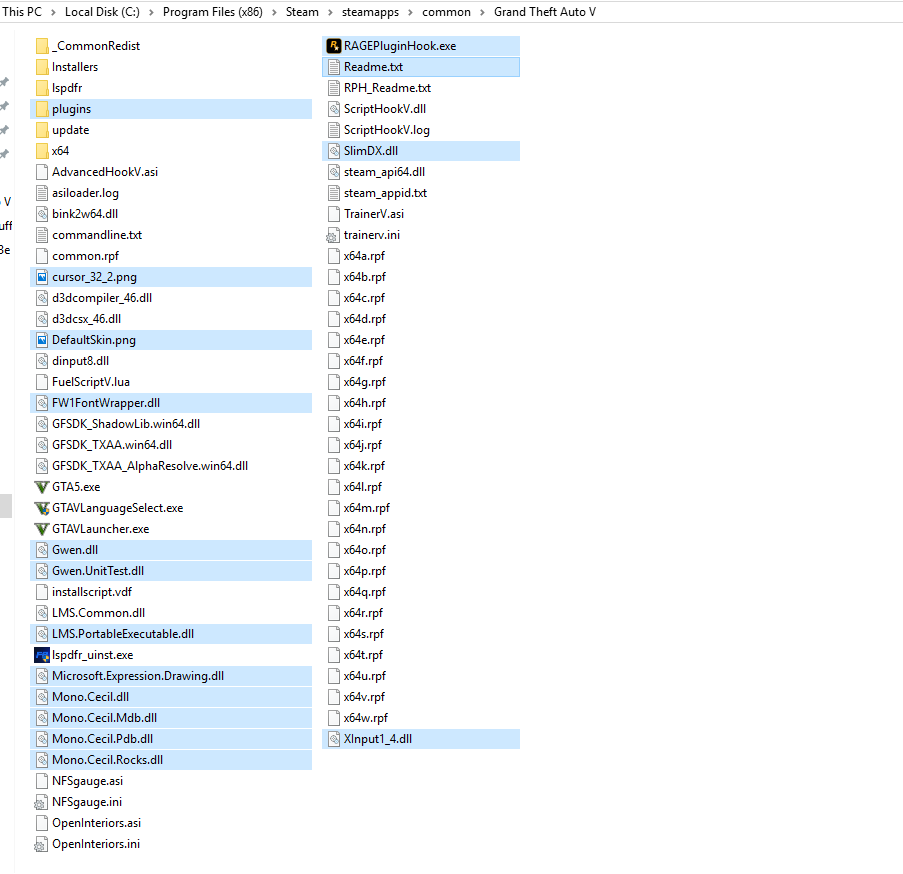Click the SlimDX.dll file icon
903x874 pixels.
click(x=333, y=151)
